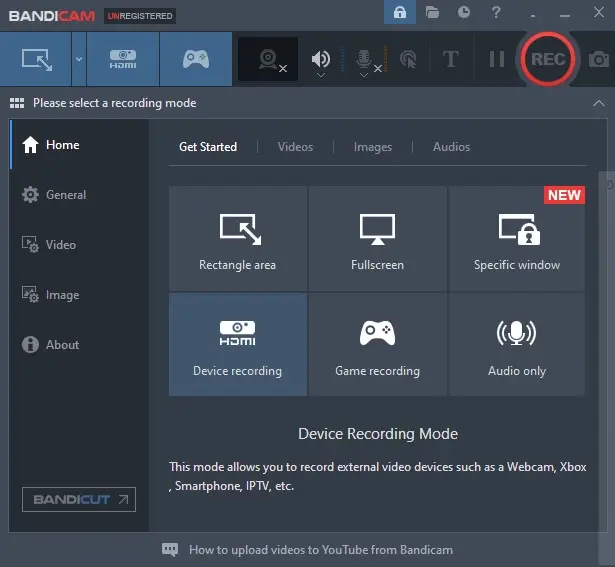Viewport: 615px width, 567px height.
Task: Open microphone settings dropdown chevron
Action: (364, 75)
